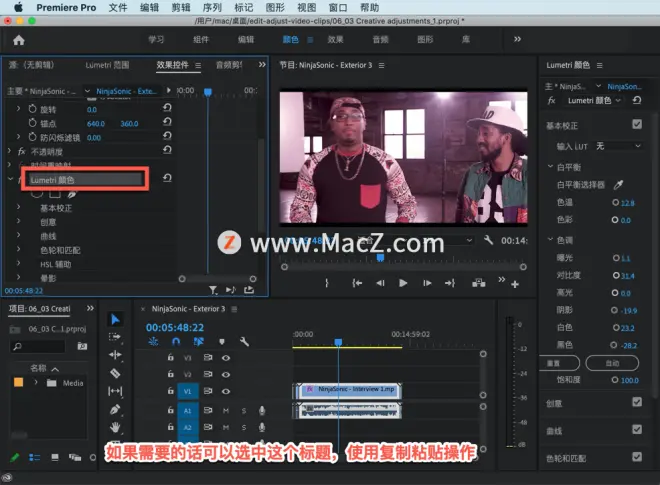Select NinjaSonic - Interview clip on V1
The image size is (660, 485).
(x=348, y=391)
